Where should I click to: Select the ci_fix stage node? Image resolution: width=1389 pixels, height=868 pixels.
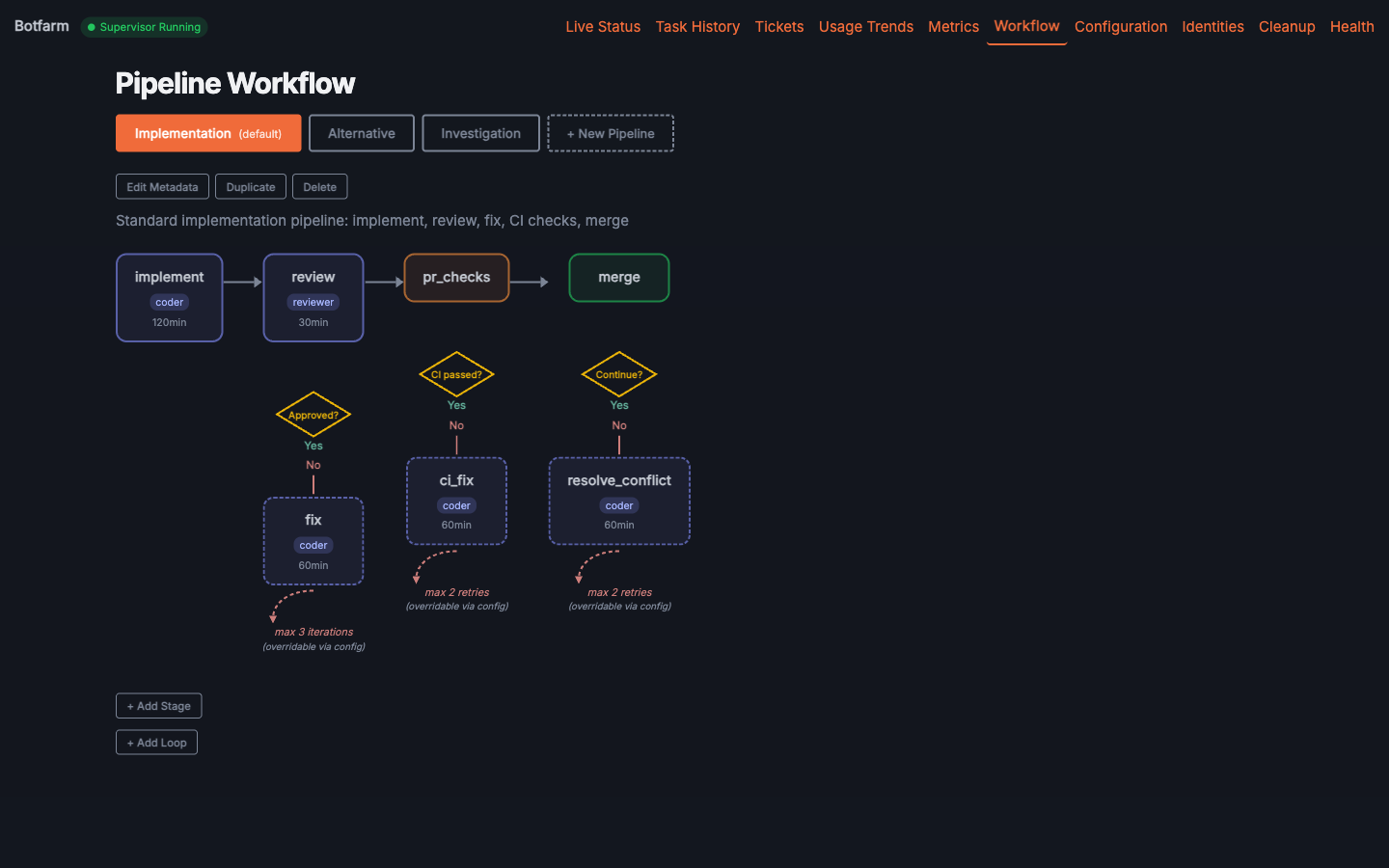456,501
